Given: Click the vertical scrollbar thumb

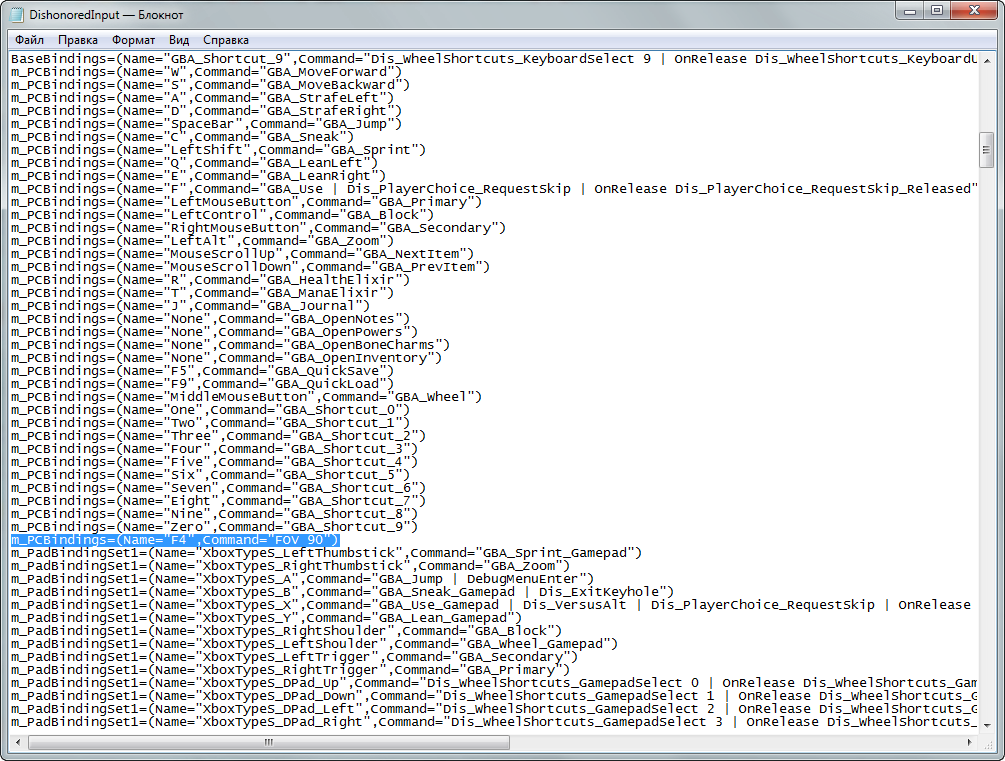Looking at the screenshot, I should pyautogui.click(x=986, y=150).
